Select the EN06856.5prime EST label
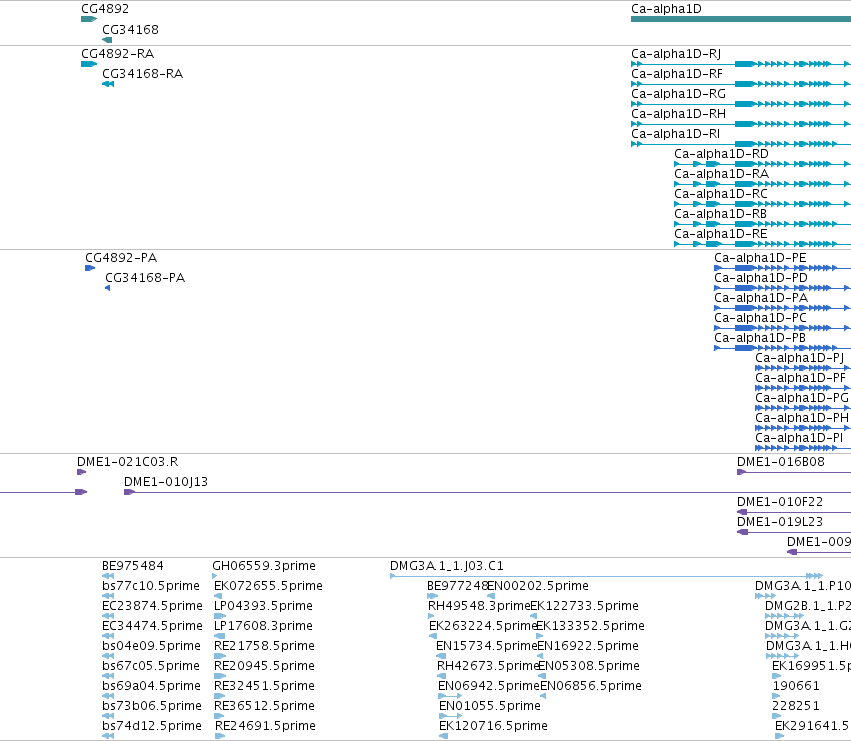 591,687
